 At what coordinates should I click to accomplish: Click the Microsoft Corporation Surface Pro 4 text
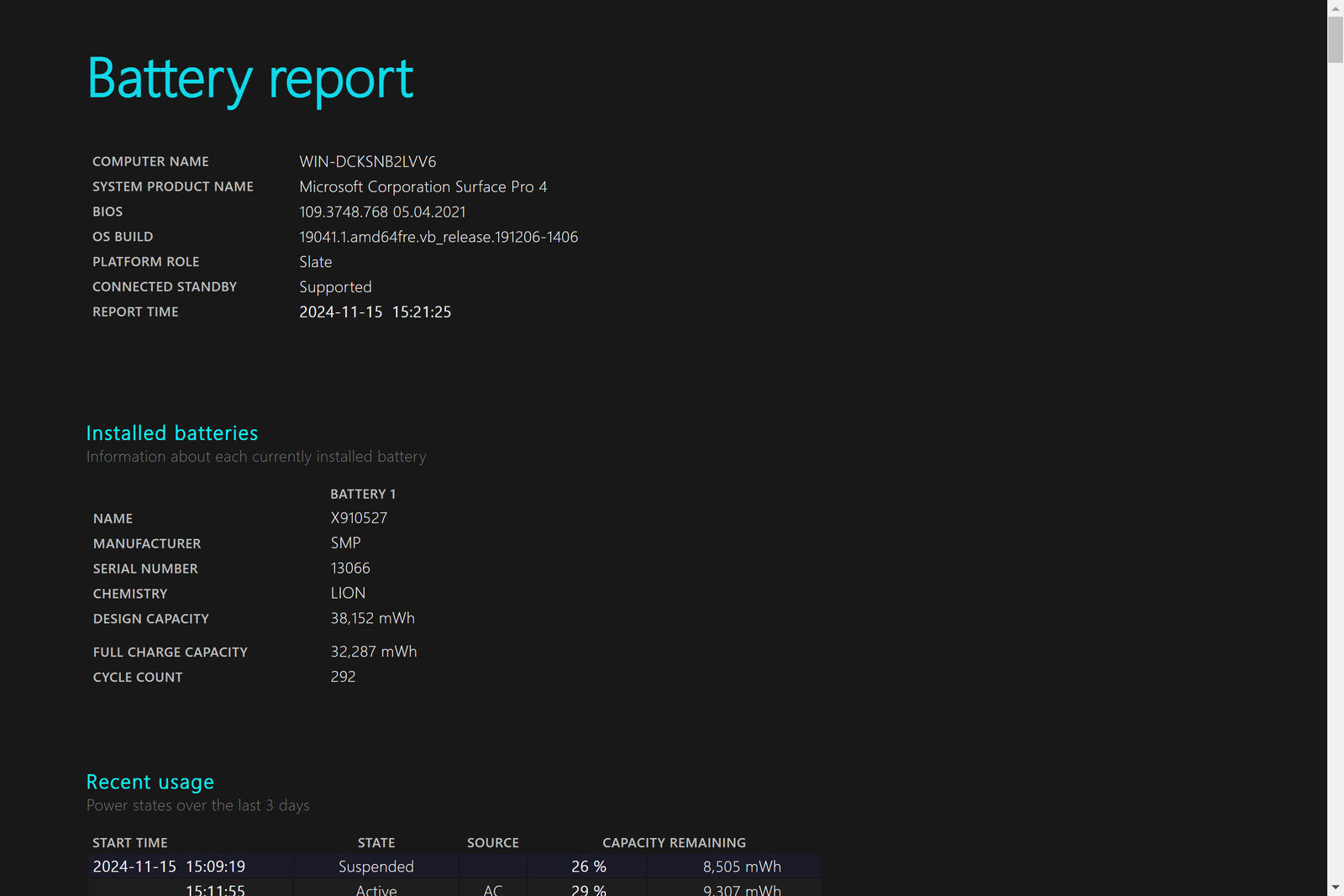(423, 186)
